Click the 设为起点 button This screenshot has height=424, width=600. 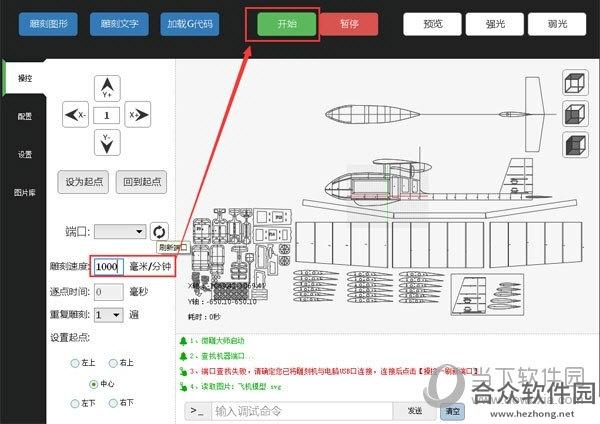point(83,182)
